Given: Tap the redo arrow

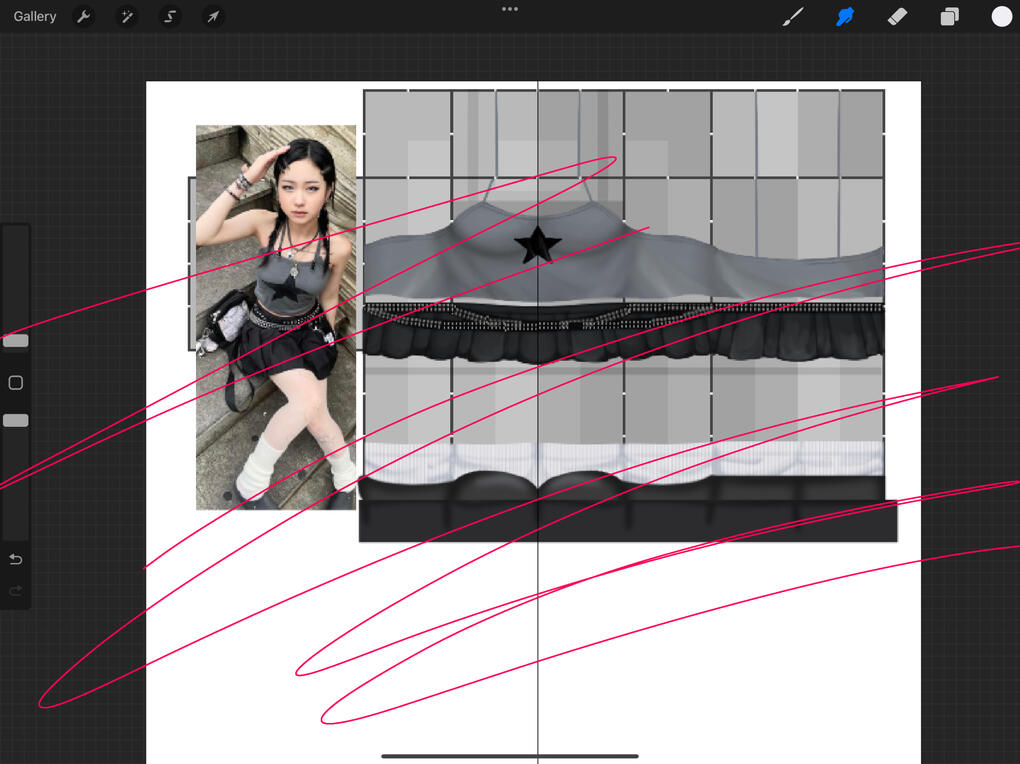Looking at the screenshot, I should (16, 591).
